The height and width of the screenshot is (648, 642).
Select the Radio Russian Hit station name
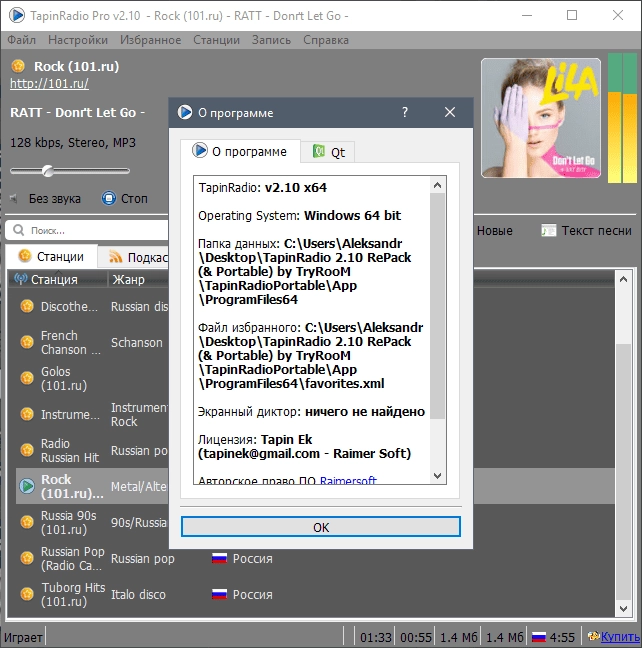coord(70,450)
